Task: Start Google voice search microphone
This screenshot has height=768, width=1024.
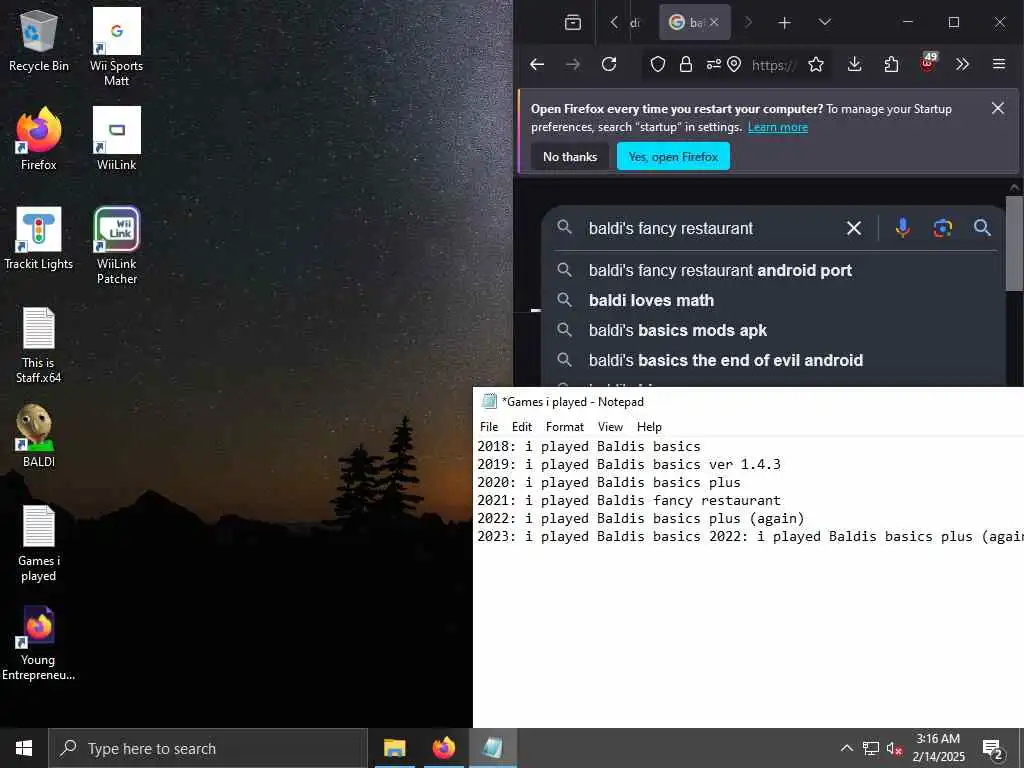Action: tap(903, 228)
